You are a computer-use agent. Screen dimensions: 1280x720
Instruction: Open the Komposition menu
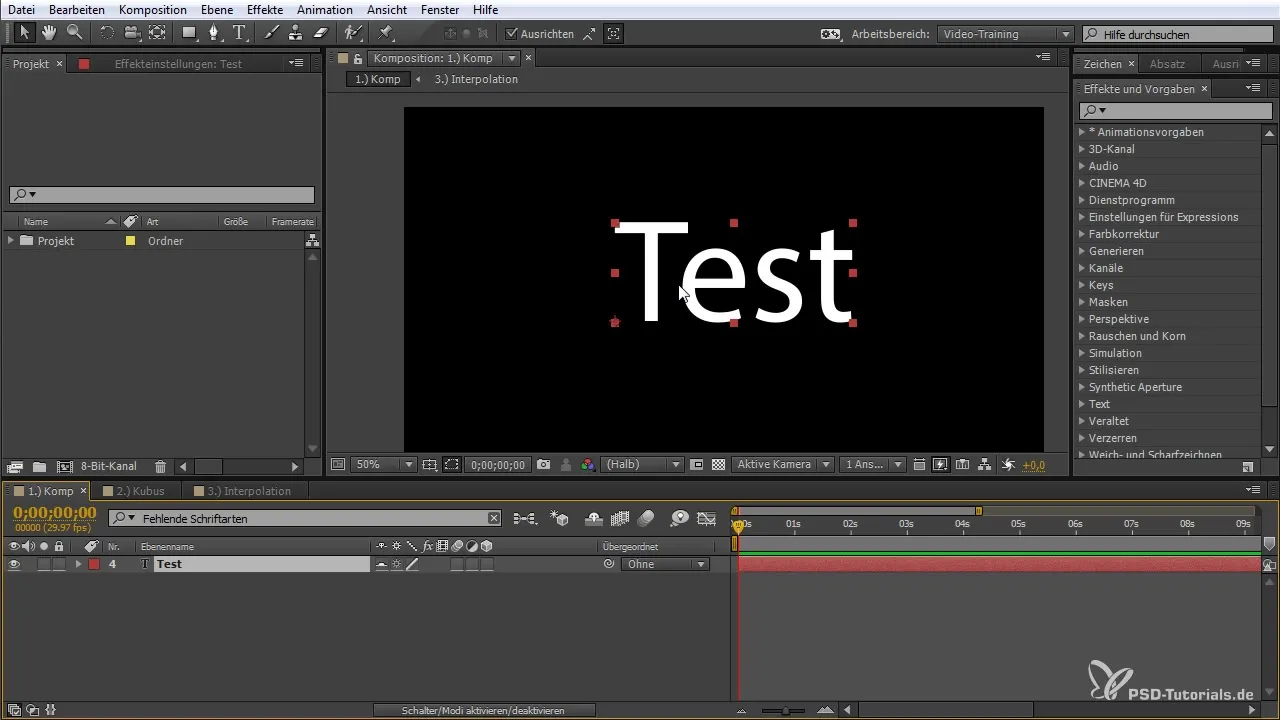pos(153,9)
